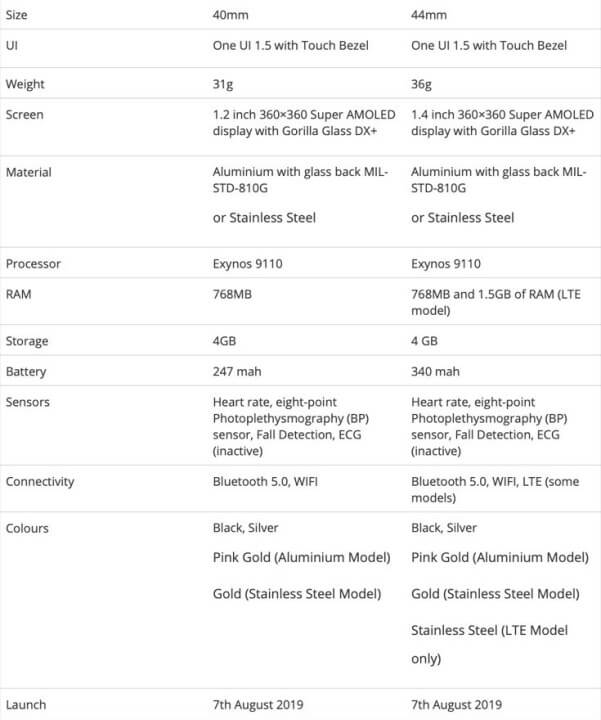Select the 340 mah battery value
The image size is (601, 720).
(x=435, y=372)
